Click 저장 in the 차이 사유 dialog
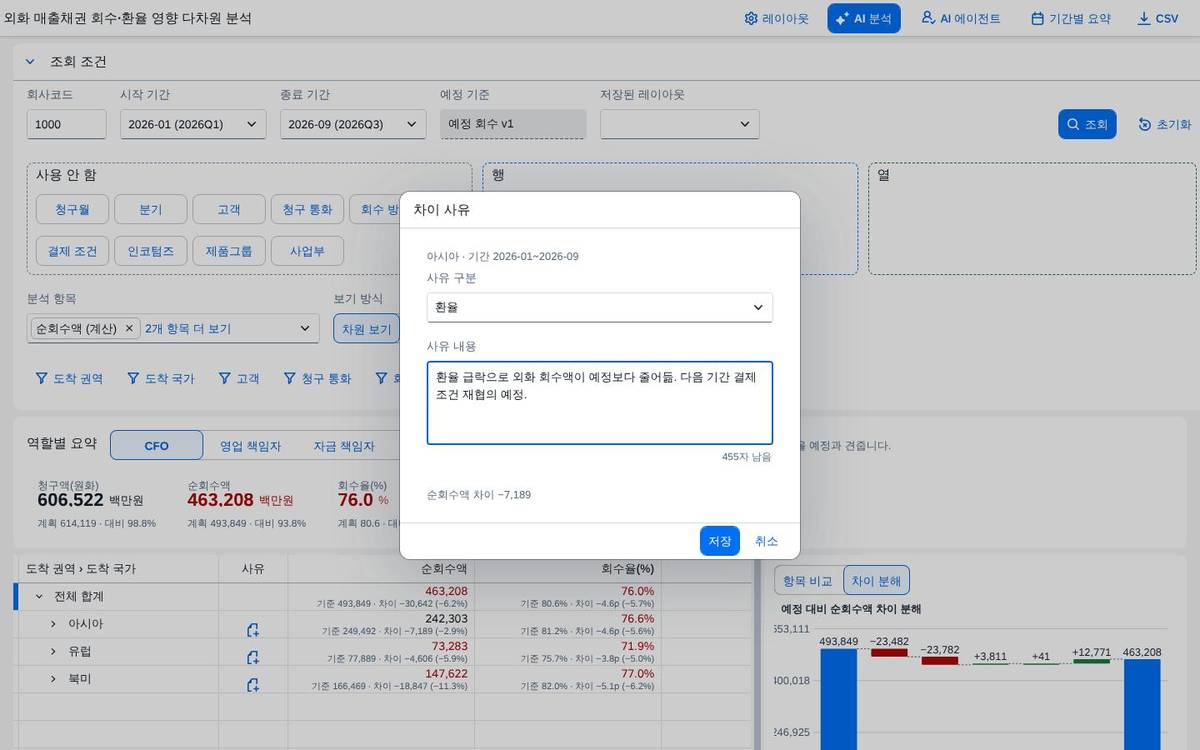 [720, 541]
